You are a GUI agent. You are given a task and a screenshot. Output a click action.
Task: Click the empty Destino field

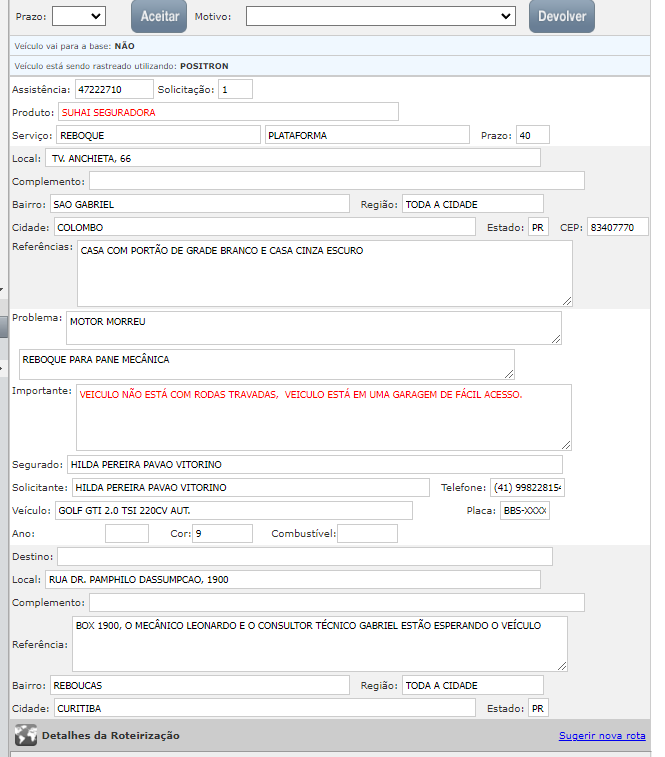tap(304, 557)
